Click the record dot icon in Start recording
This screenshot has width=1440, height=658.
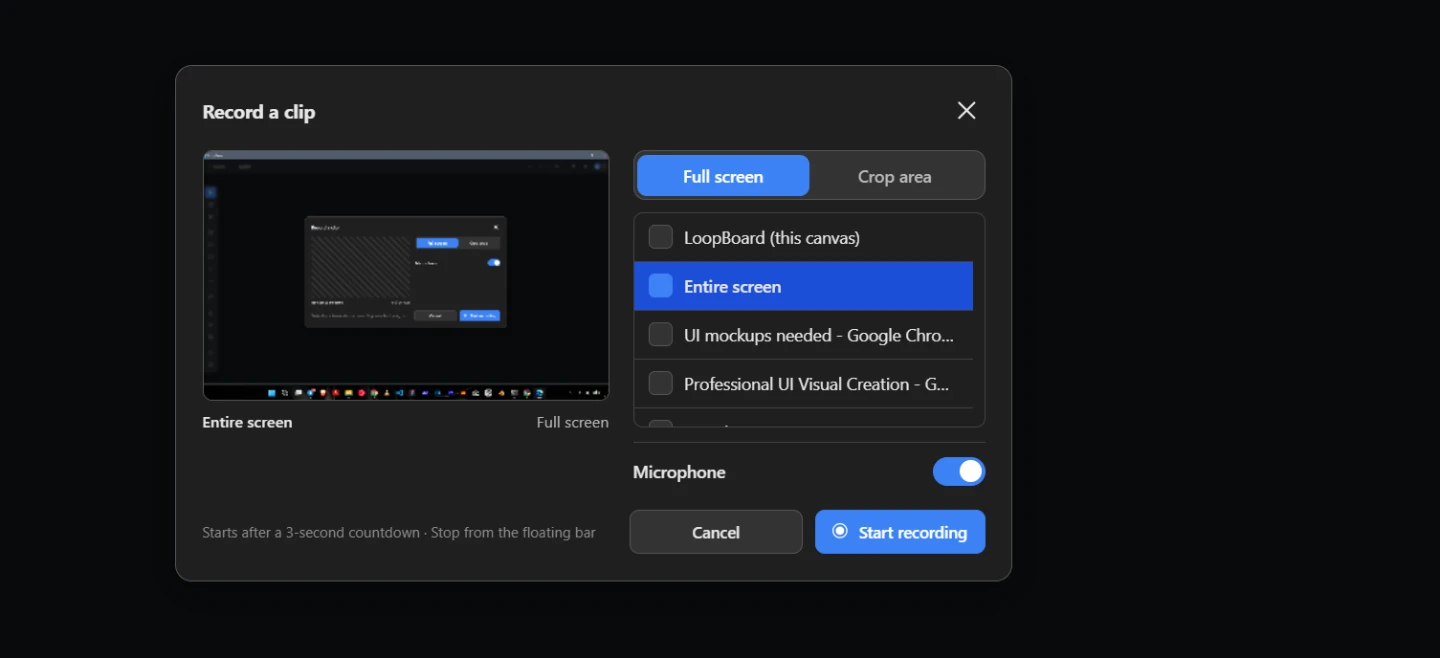pos(840,531)
